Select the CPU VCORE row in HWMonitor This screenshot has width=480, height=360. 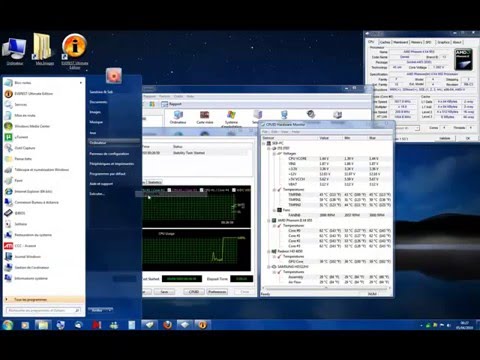coord(327,159)
